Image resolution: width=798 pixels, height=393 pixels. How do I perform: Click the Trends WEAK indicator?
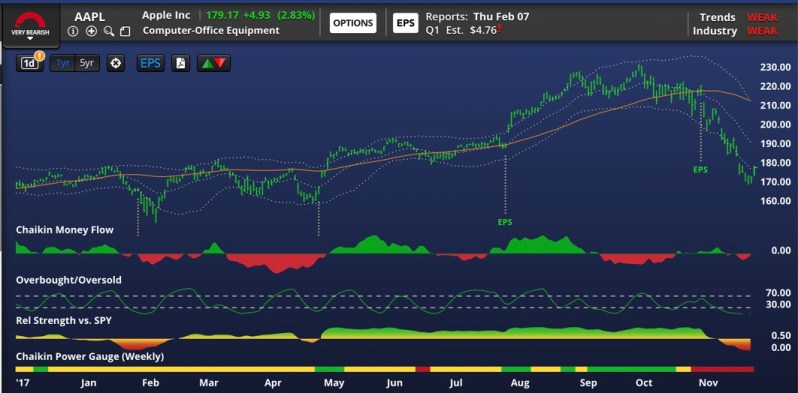pyautogui.click(x=738, y=17)
